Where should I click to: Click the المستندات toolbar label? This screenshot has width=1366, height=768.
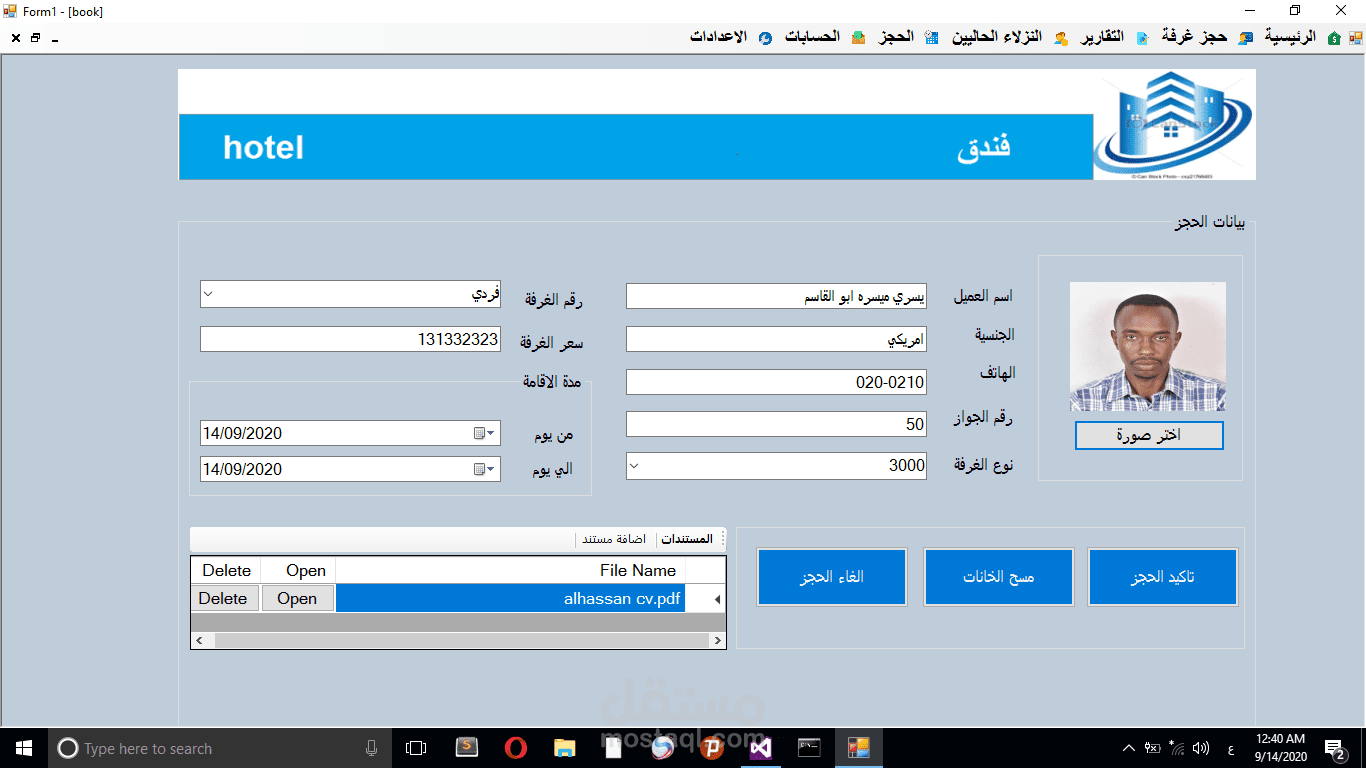click(687, 539)
